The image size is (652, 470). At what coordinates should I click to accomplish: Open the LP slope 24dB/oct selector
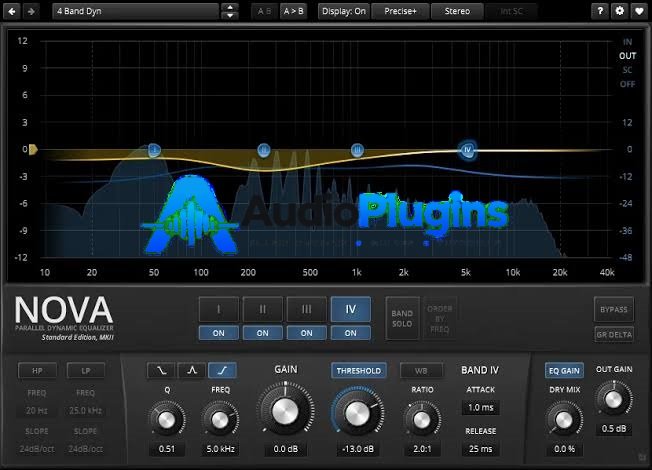(85, 449)
